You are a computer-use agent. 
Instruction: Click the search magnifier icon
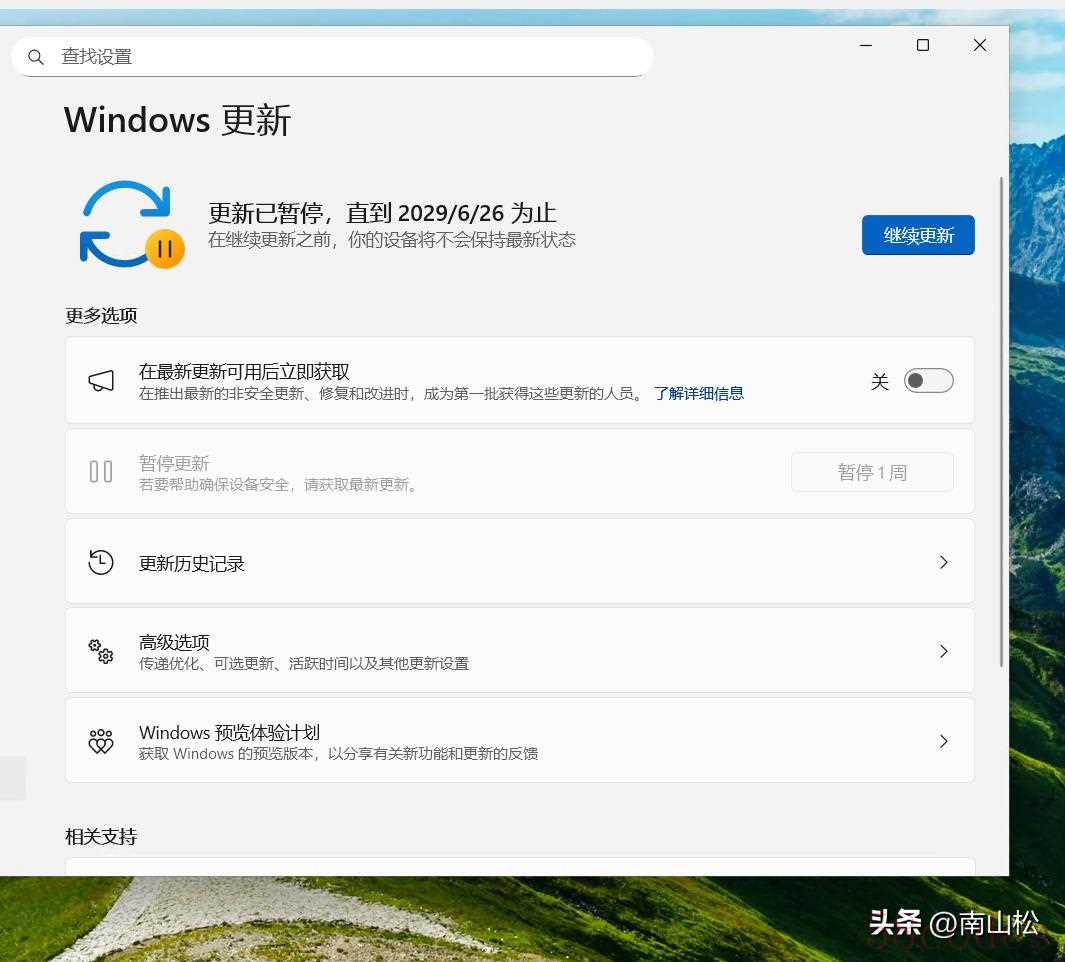click(x=36, y=57)
